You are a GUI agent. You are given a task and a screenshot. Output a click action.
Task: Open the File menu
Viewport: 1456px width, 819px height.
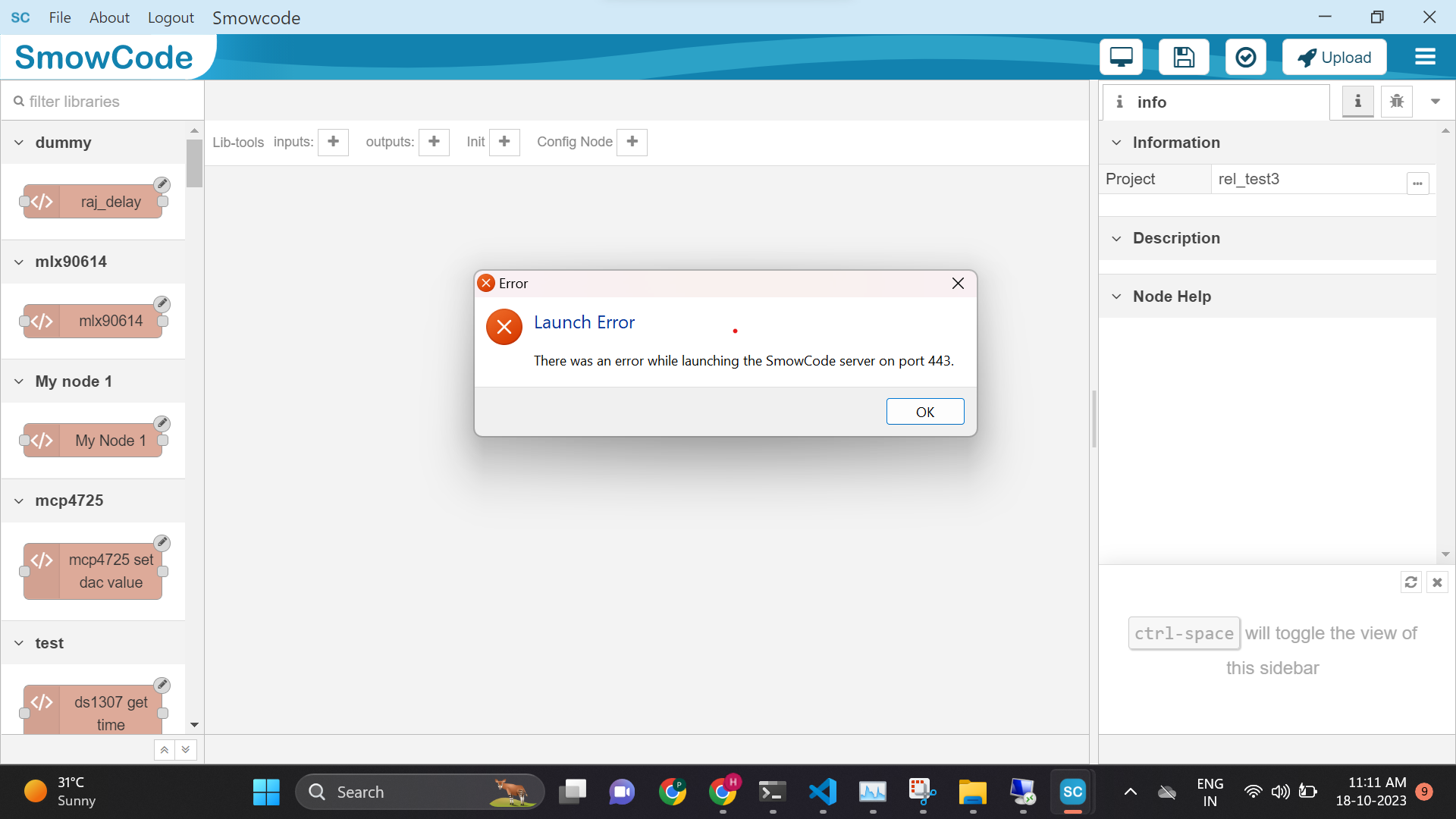(59, 17)
